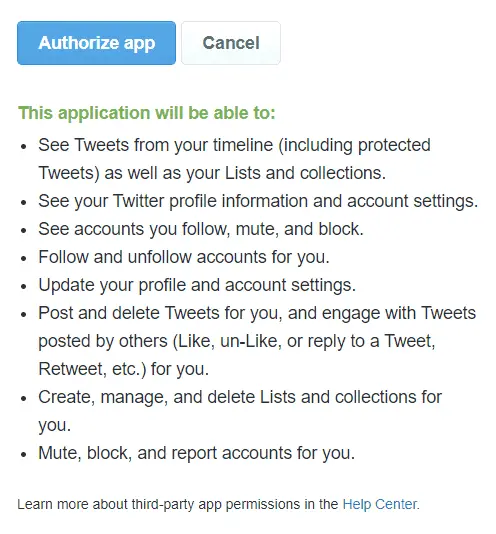Click 'See your Twitter profile information' permission line
This screenshot has width=496, height=534.
coord(258,201)
